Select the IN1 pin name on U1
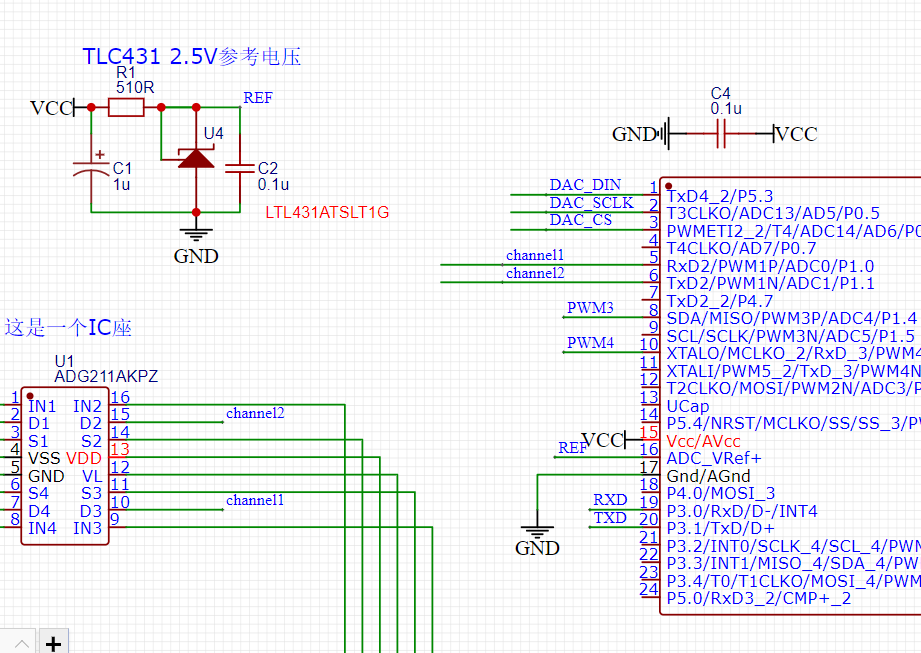 [42, 406]
